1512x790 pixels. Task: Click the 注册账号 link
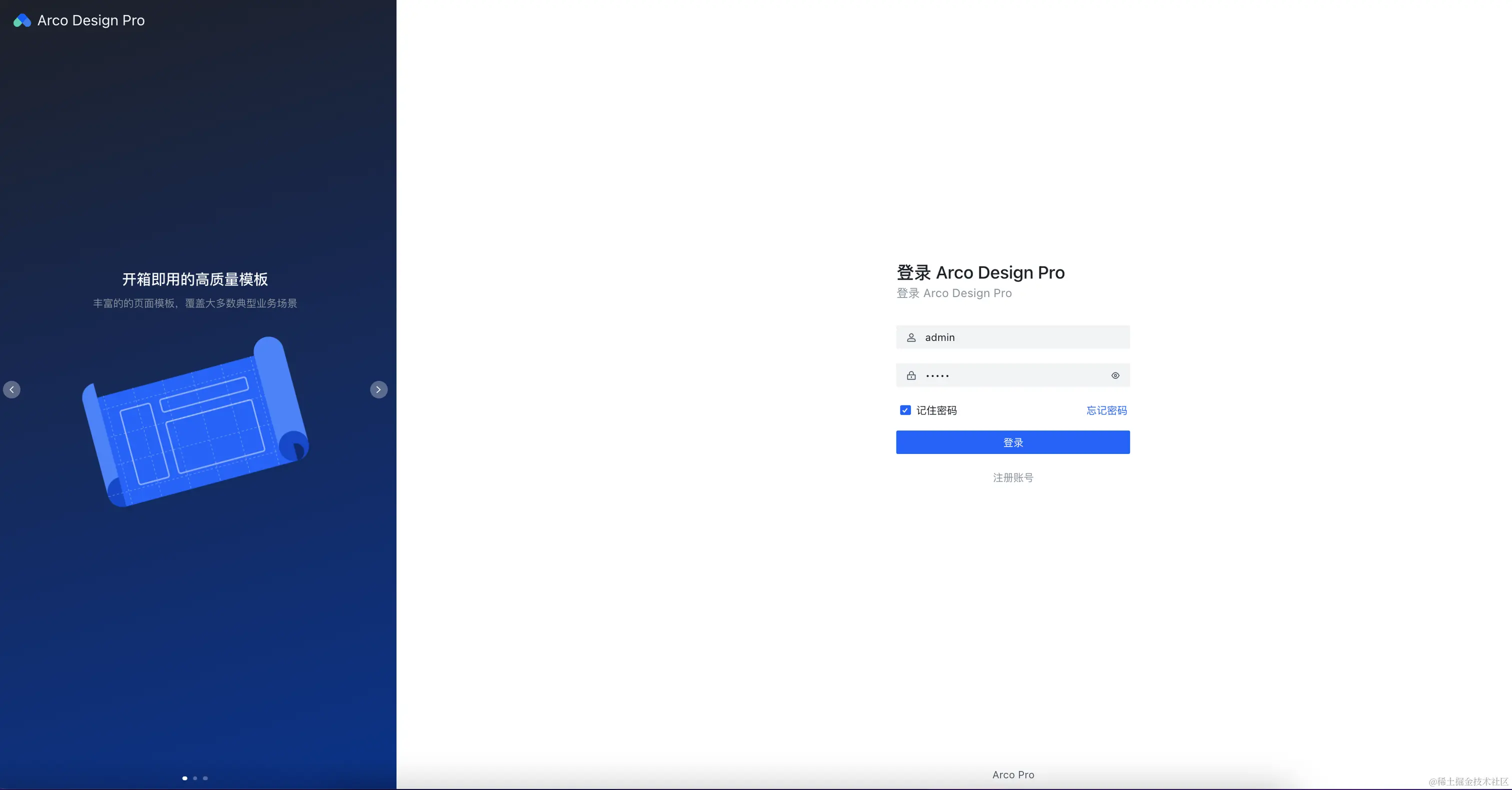point(1012,478)
